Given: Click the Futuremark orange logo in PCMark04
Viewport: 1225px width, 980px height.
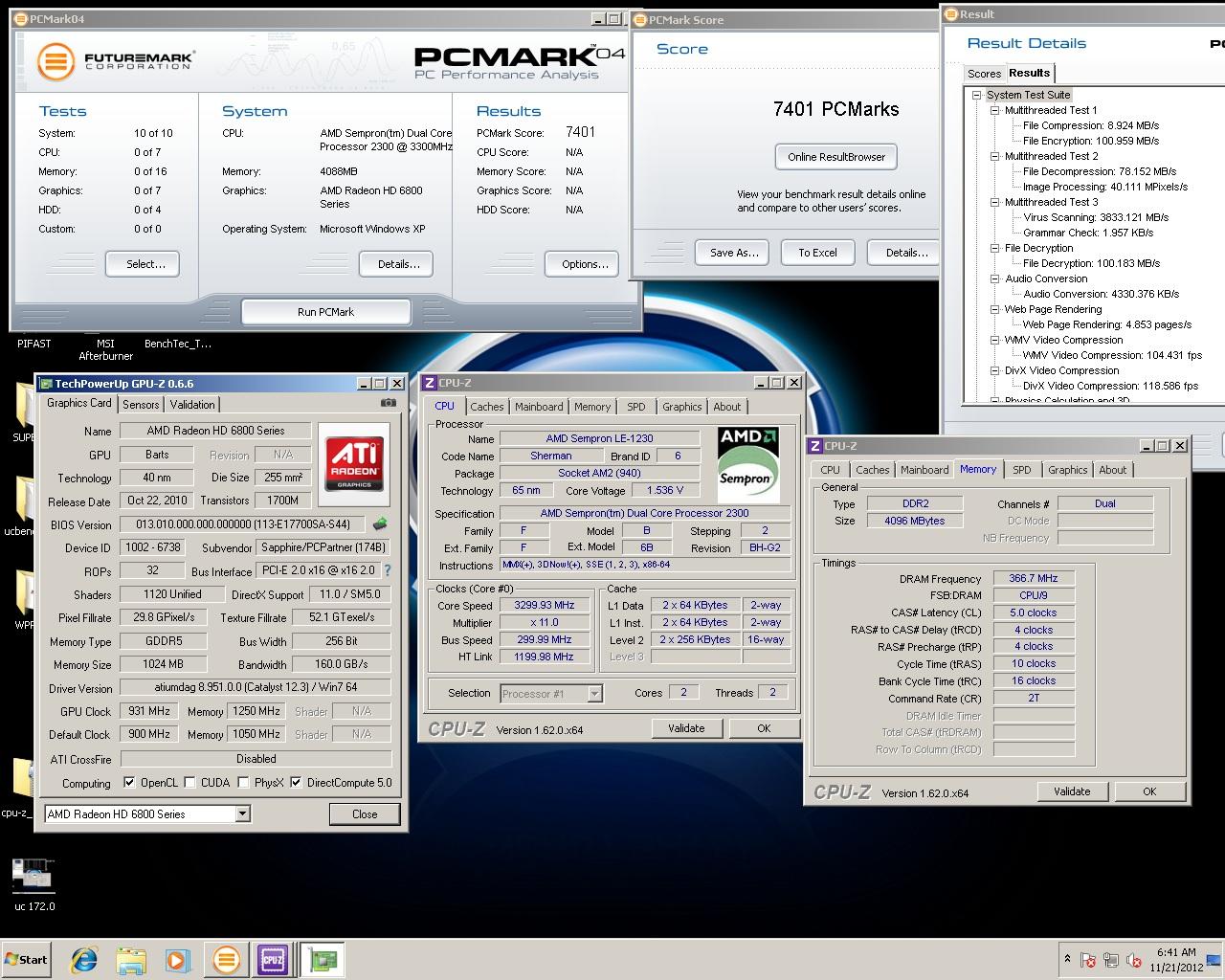Looking at the screenshot, I should pos(56,62).
